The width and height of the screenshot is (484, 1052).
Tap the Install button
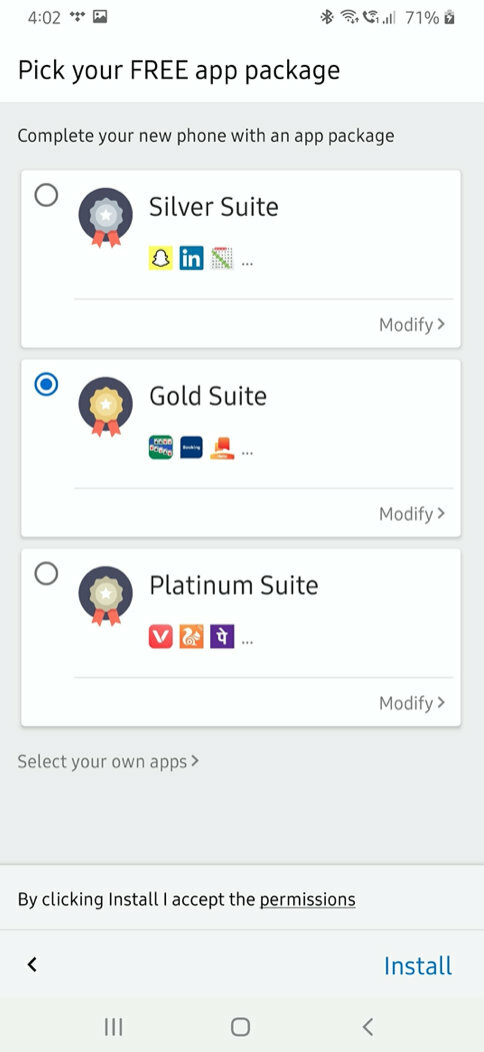pyautogui.click(x=418, y=965)
